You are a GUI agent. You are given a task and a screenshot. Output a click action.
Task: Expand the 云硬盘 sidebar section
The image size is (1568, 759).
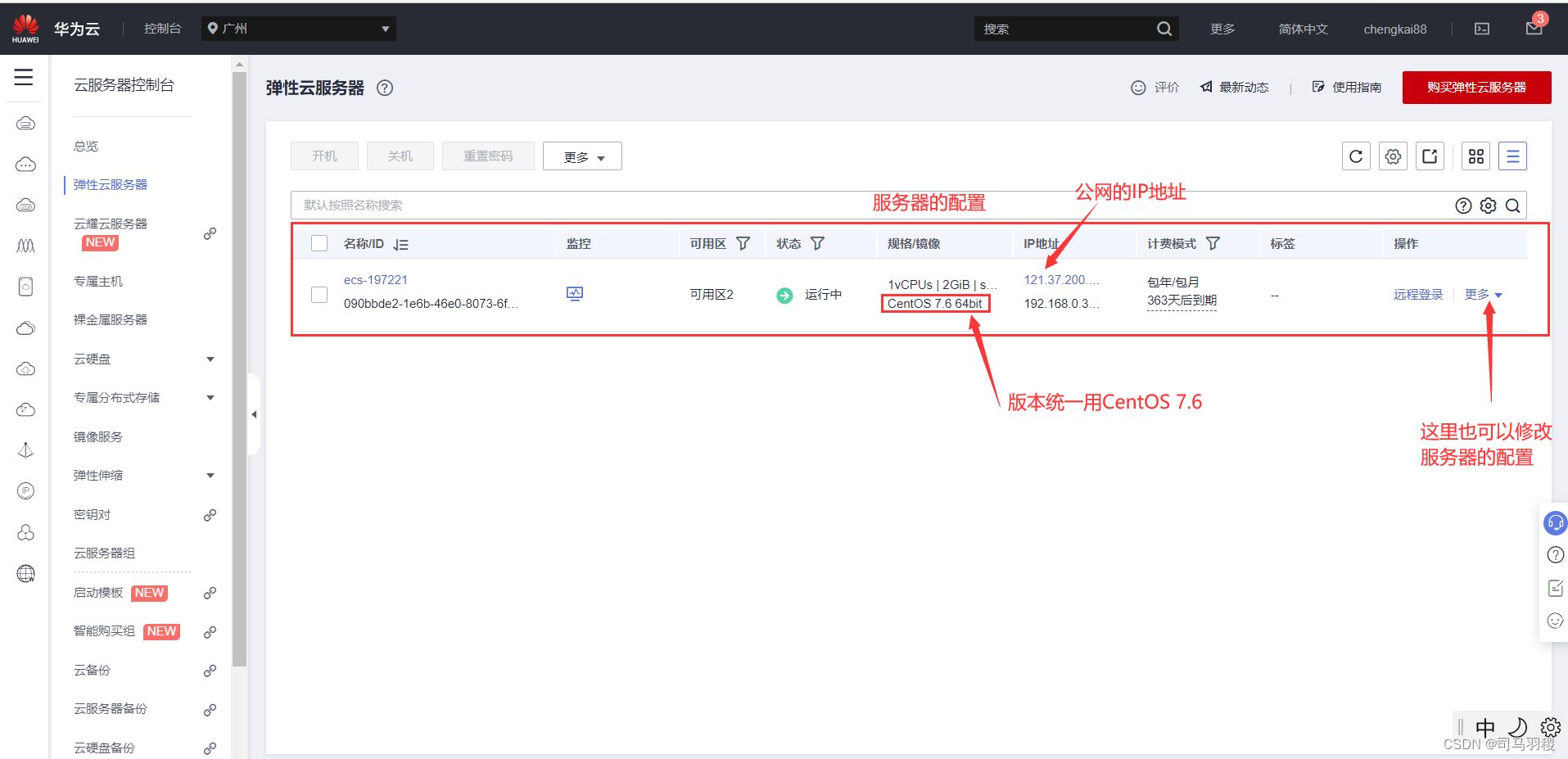[x=210, y=359]
